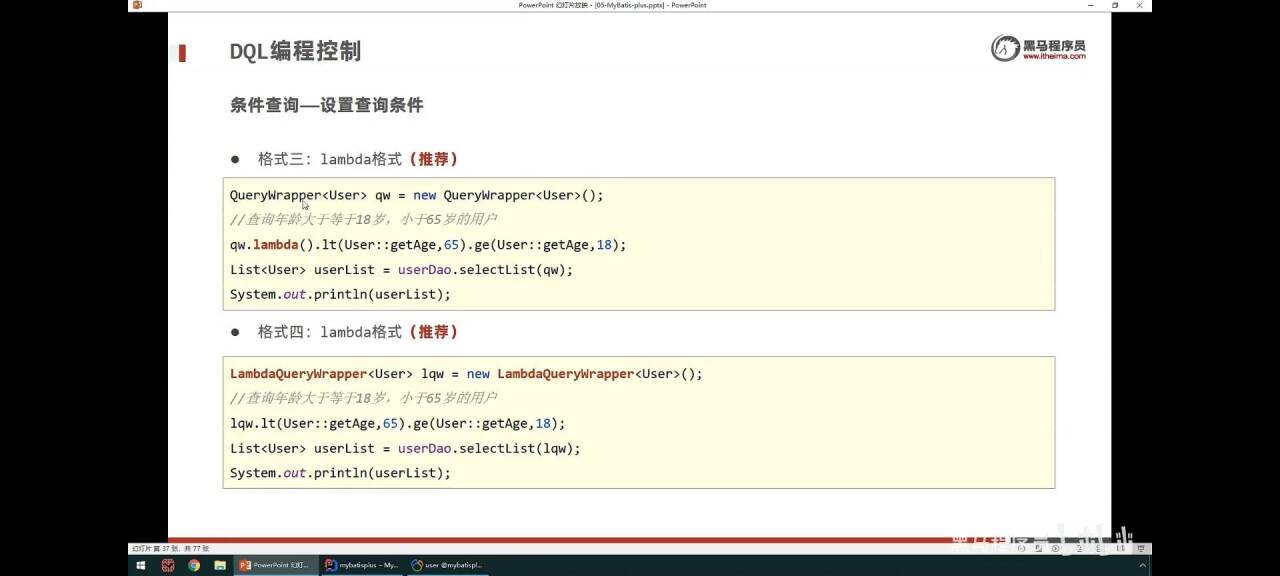Click the second 'System.out.println(userList);' line
The image size is (1280, 576).
340,473
